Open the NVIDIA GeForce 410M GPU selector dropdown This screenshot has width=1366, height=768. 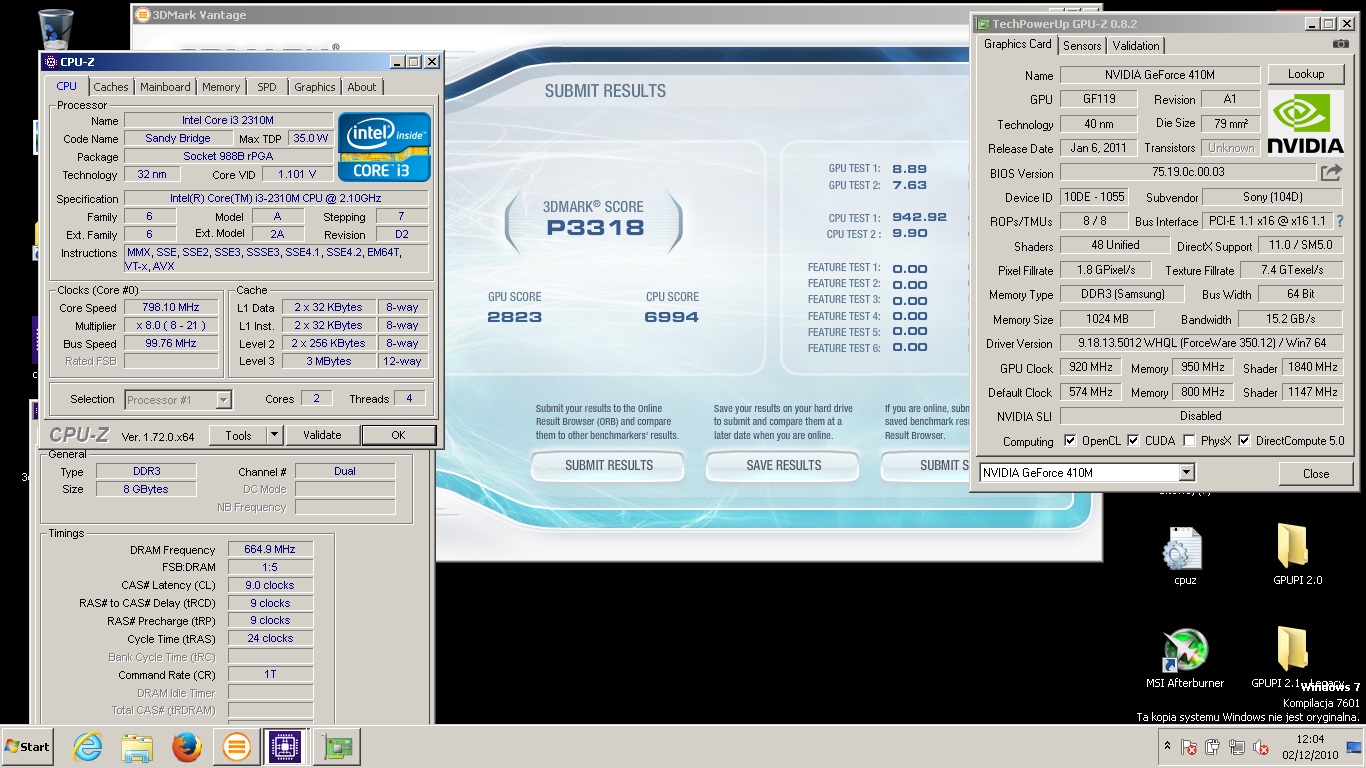(x=1186, y=473)
